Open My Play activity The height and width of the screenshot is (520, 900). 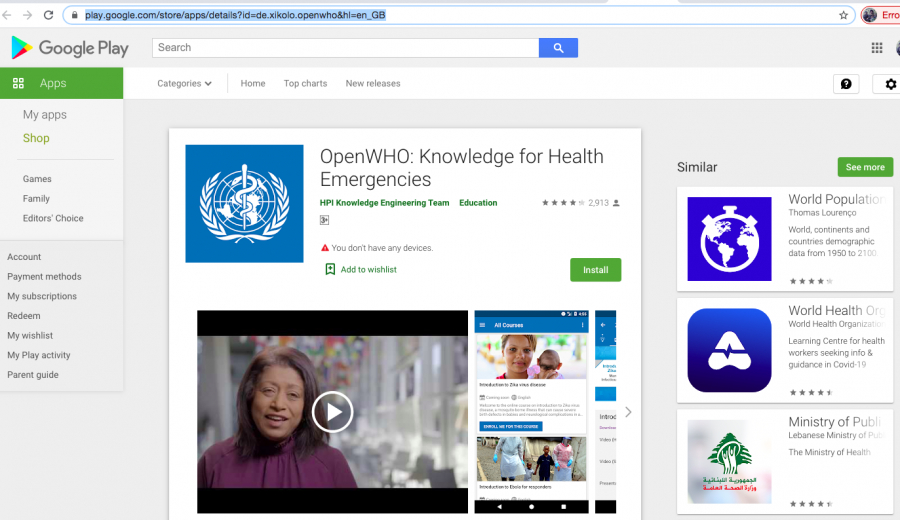click(x=38, y=355)
